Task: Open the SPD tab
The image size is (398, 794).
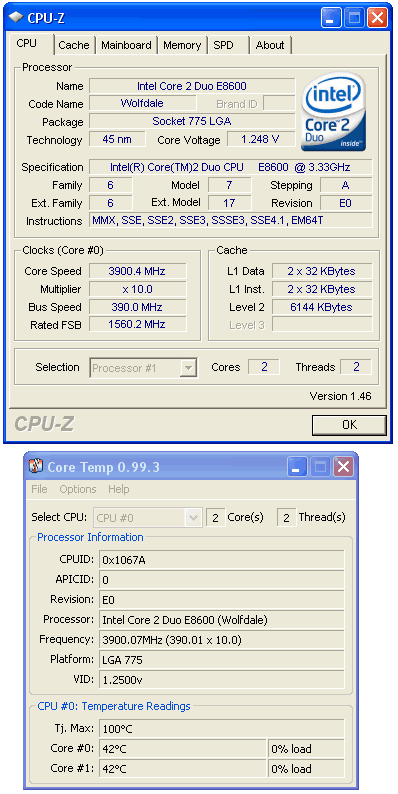Action: (223, 45)
